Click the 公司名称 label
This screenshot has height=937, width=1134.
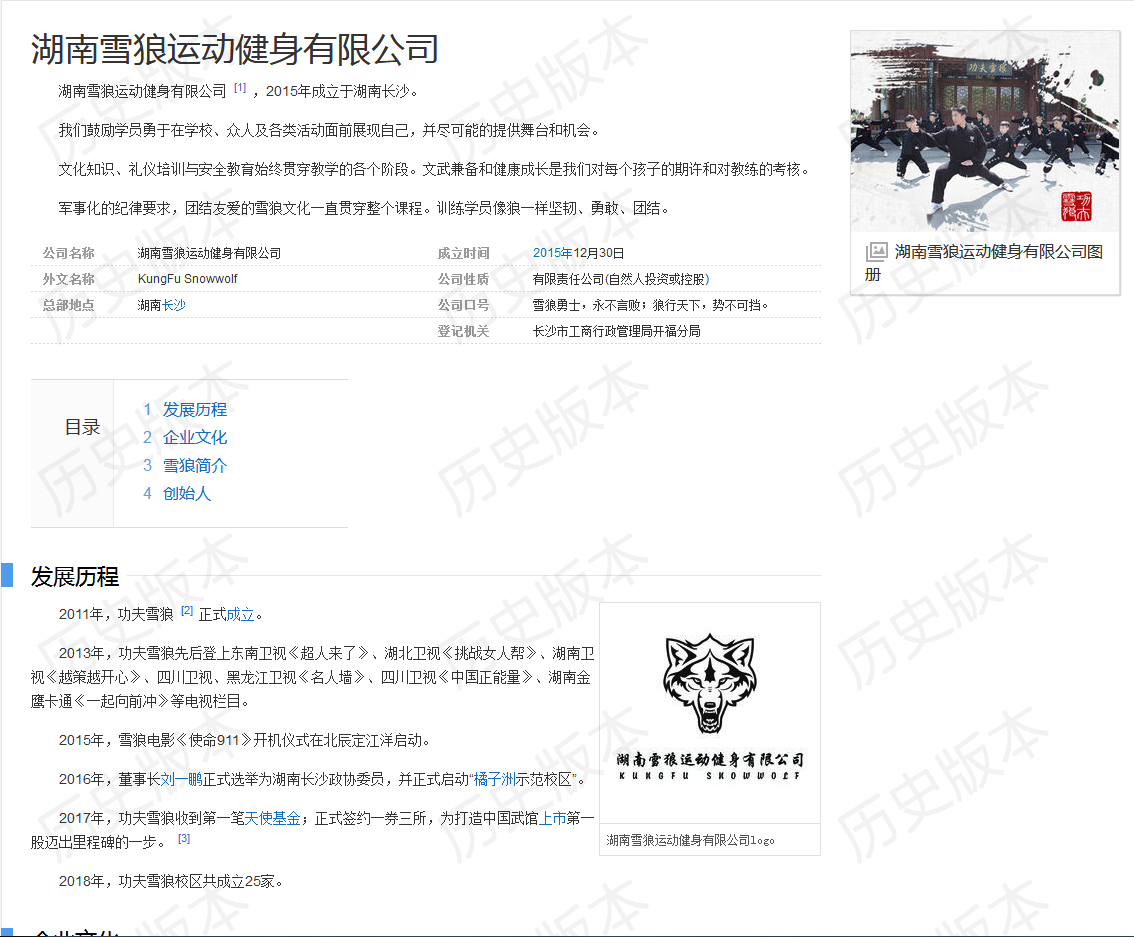click(x=69, y=253)
